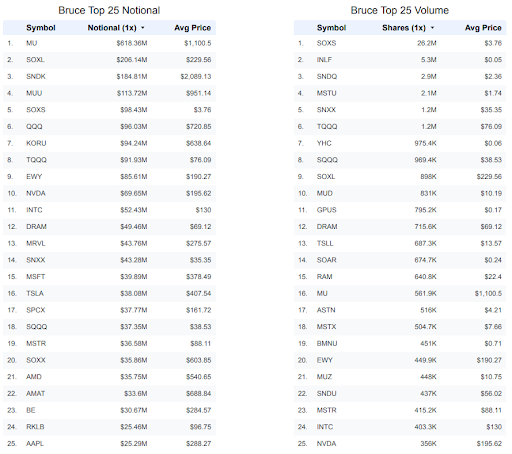Select TSLL row in Volume table
The height and width of the screenshot is (454, 512).
[400, 243]
